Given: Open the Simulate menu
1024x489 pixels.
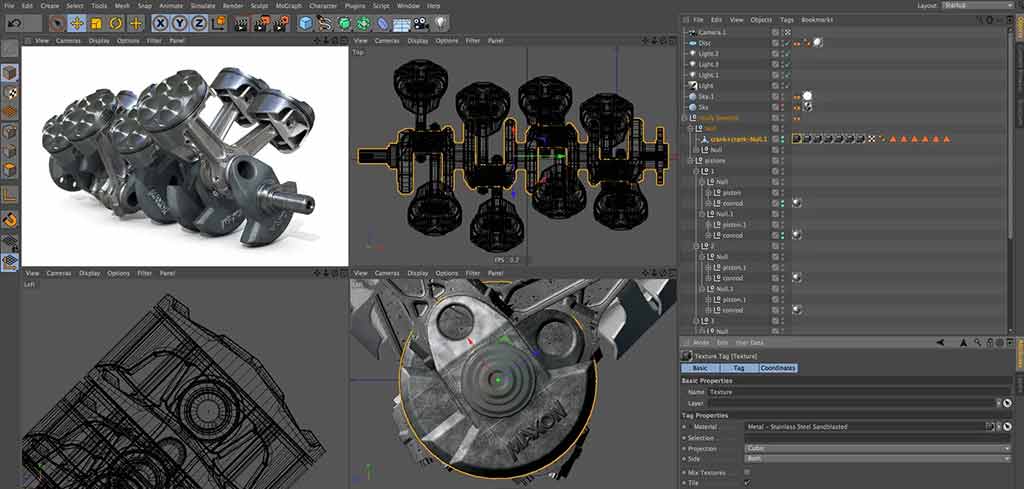Looking at the screenshot, I should (x=202, y=5).
